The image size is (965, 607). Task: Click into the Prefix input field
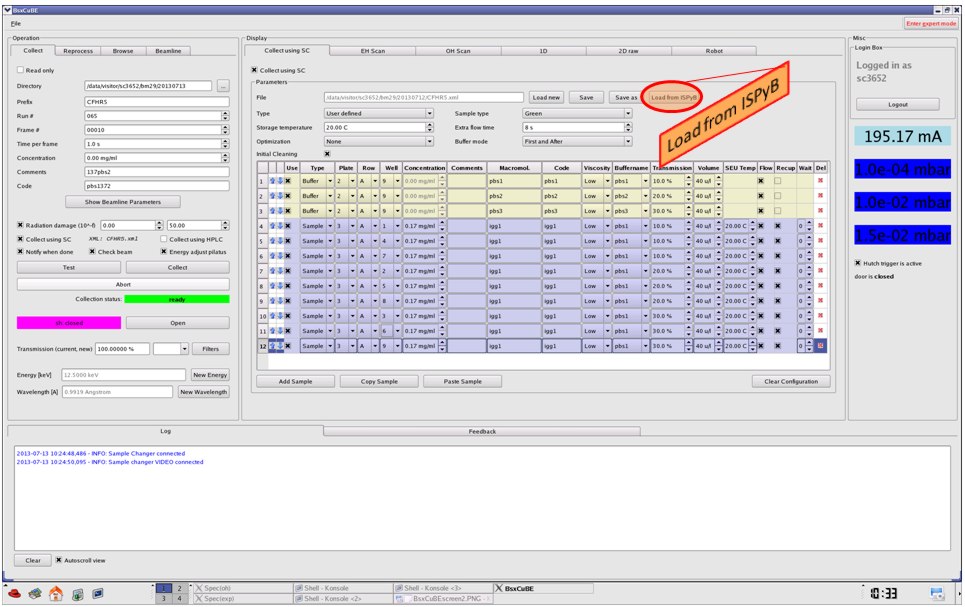click(156, 101)
